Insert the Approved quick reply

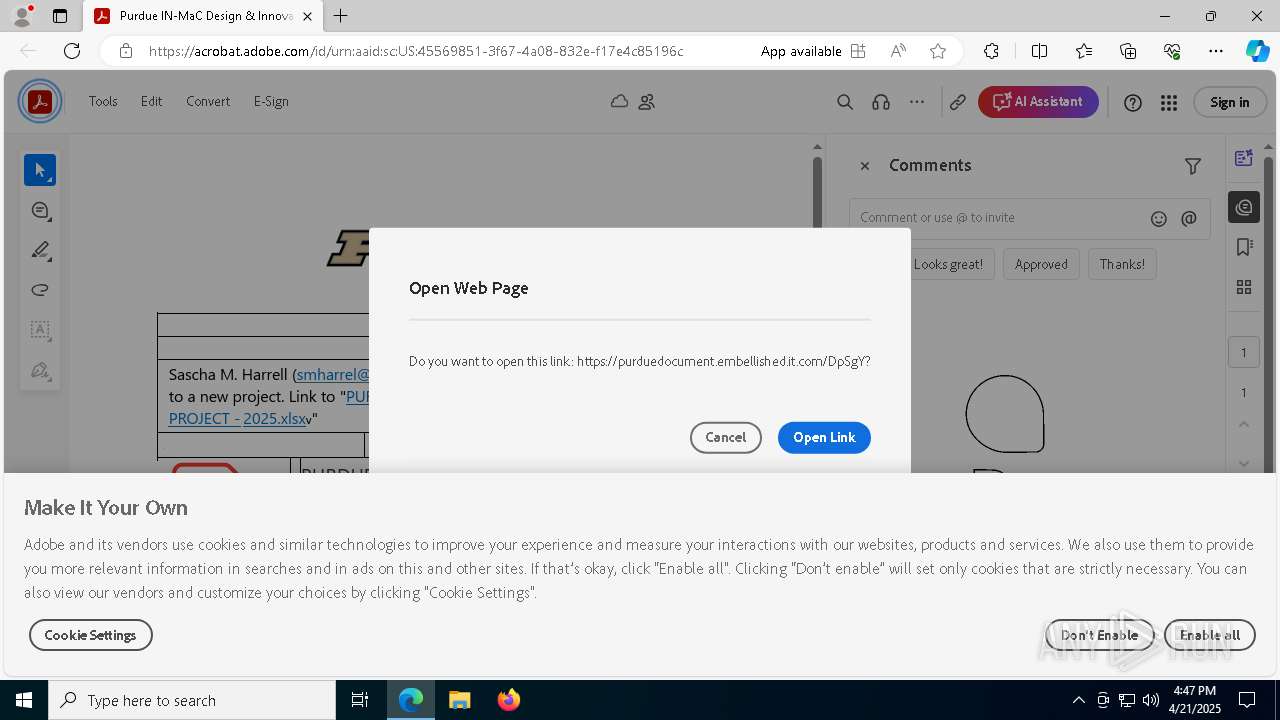point(1041,264)
